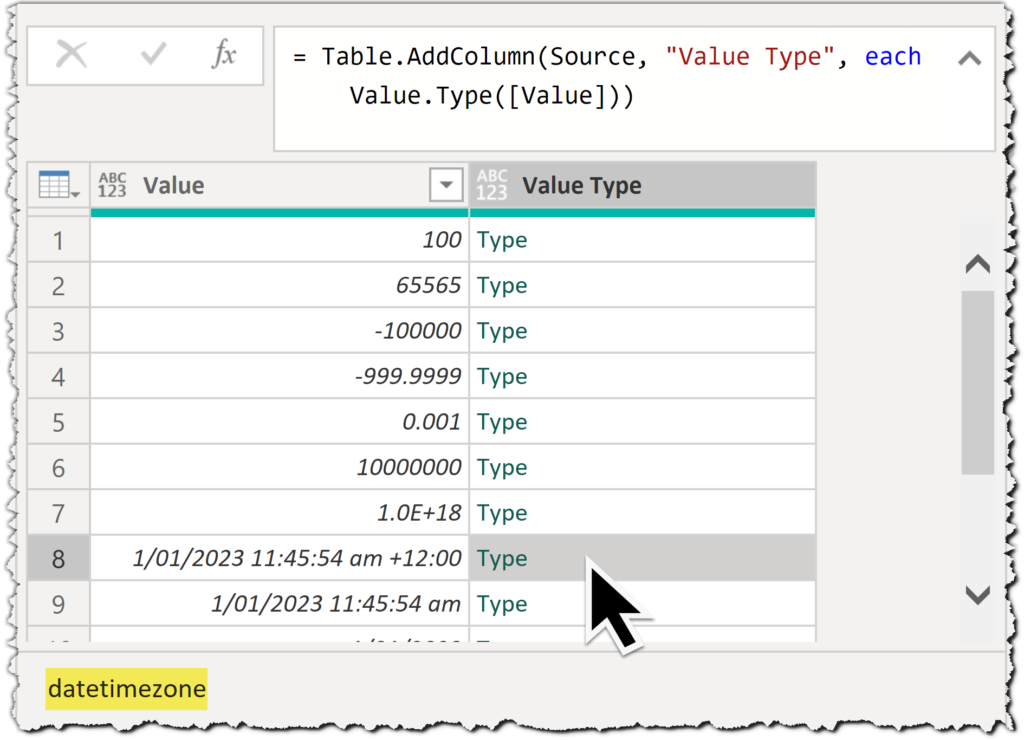Change data type icon of Value Type column
The width and height of the screenshot is (1024, 740).
tap(492, 185)
